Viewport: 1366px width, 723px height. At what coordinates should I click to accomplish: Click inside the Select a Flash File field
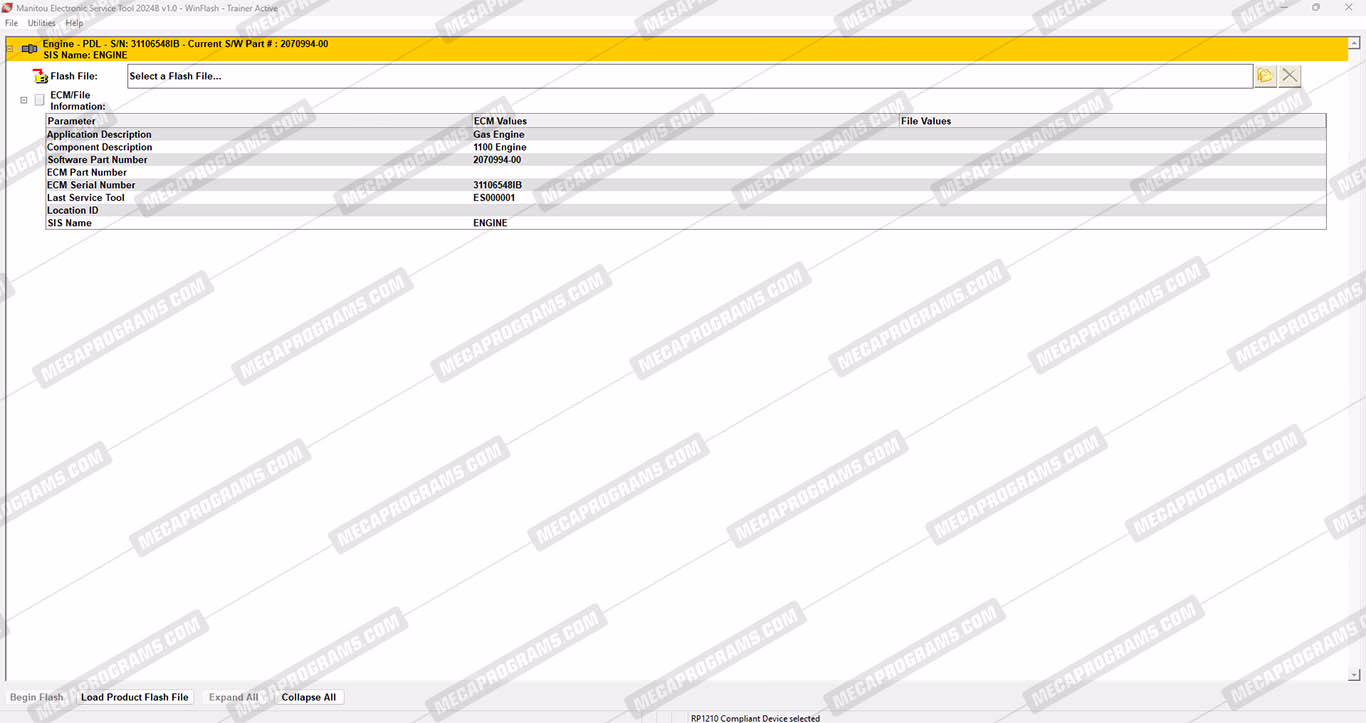(688, 76)
